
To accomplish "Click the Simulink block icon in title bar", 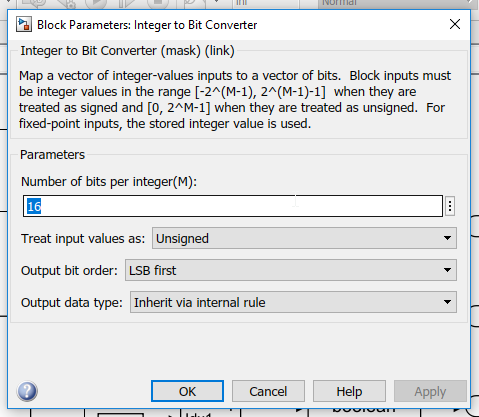I will [x=24, y=25].
